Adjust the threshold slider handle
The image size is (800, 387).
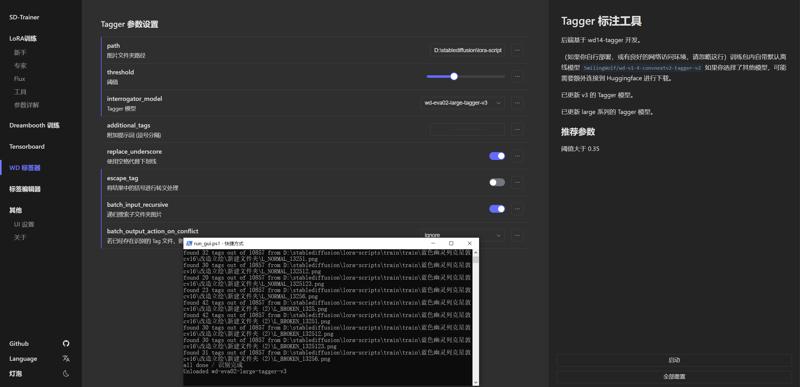click(x=454, y=76)
